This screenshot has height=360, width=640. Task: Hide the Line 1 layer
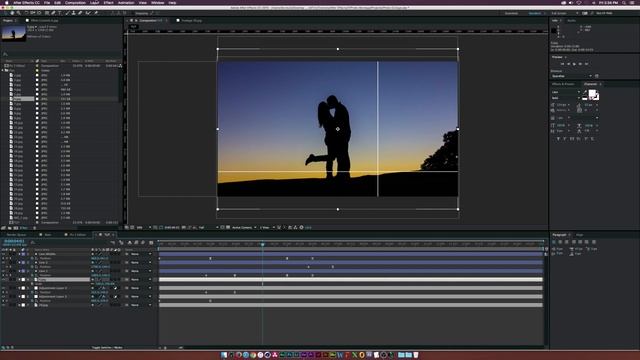tap(3, 271)
